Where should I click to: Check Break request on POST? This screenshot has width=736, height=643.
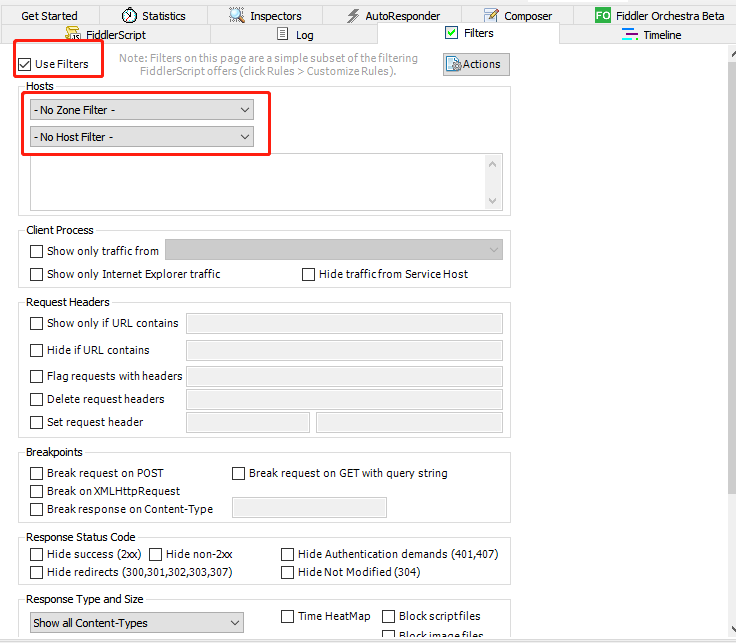pos(36,473)
